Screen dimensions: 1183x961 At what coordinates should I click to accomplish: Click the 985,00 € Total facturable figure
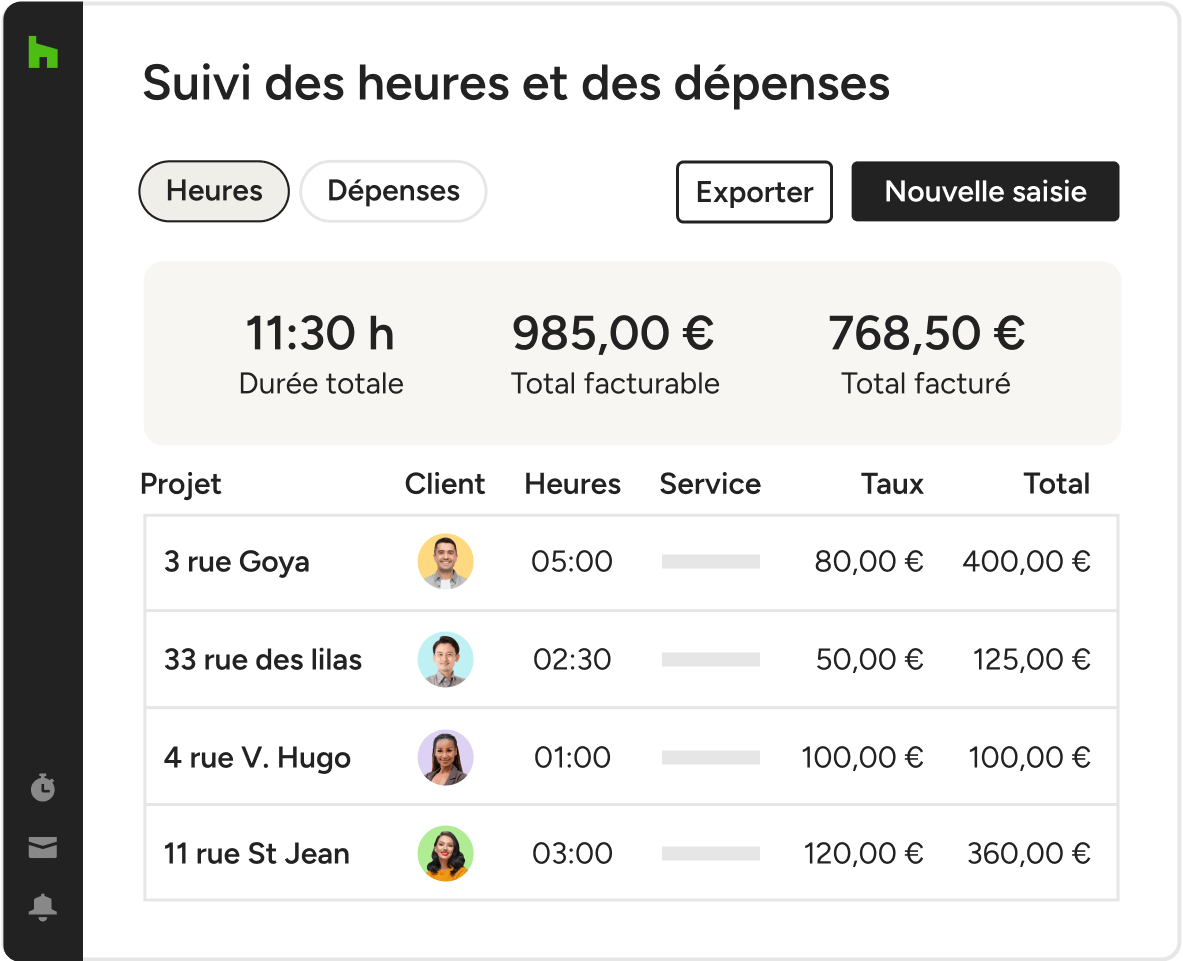[x=614, y=334]
